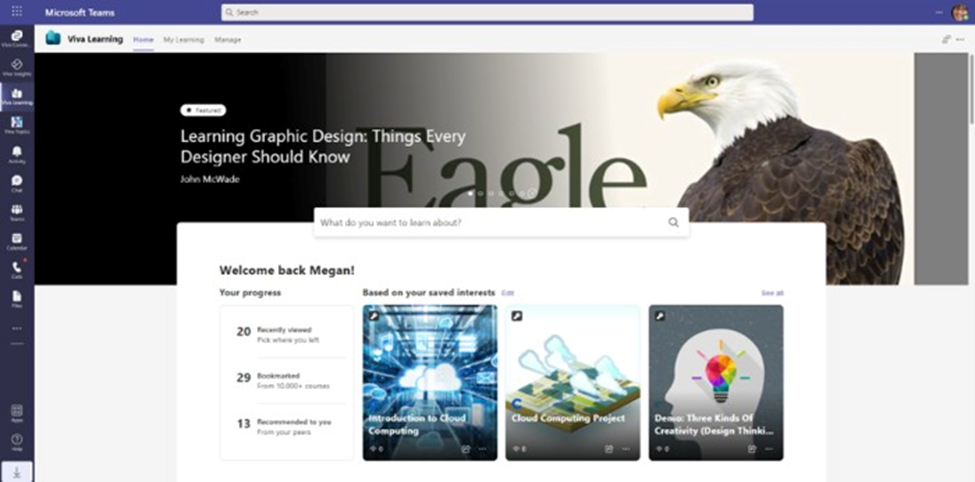
Task: Open the featured Learning Graphic Design course title
Action: coord(323,146)
